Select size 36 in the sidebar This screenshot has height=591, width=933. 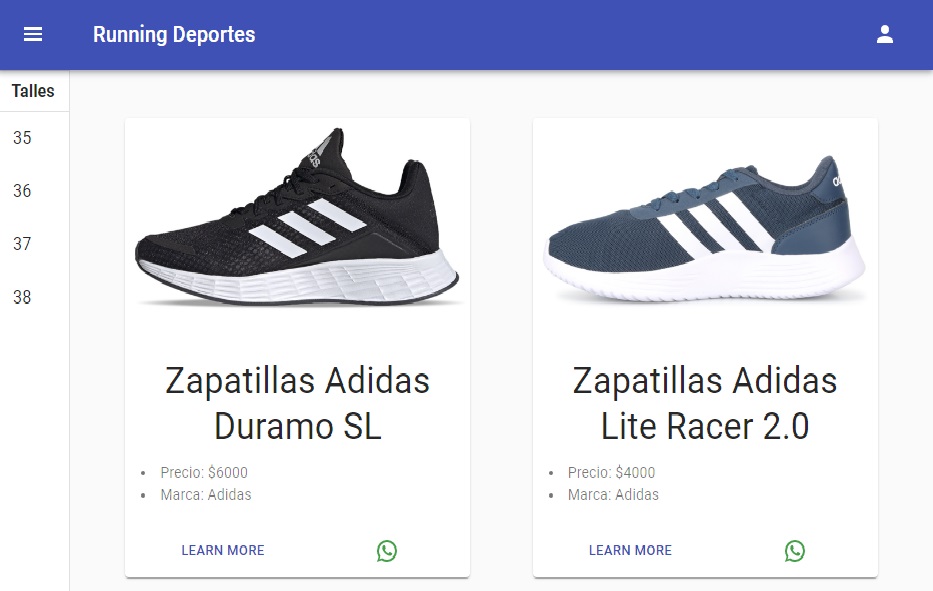coord(22,191)
